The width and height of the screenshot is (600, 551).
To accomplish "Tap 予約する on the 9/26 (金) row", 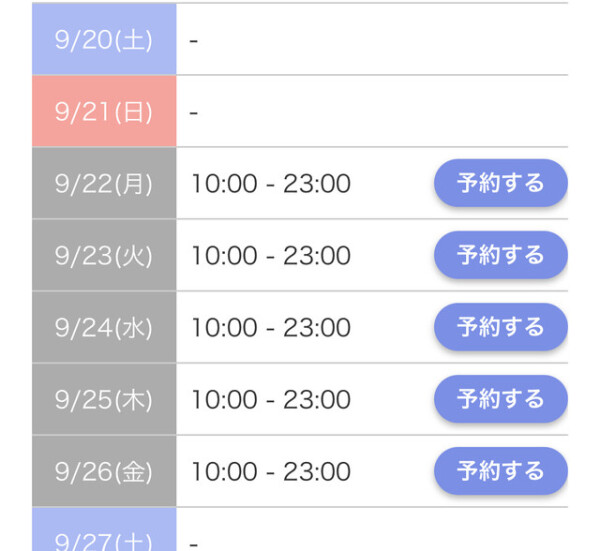I will (x=500, y=471).
